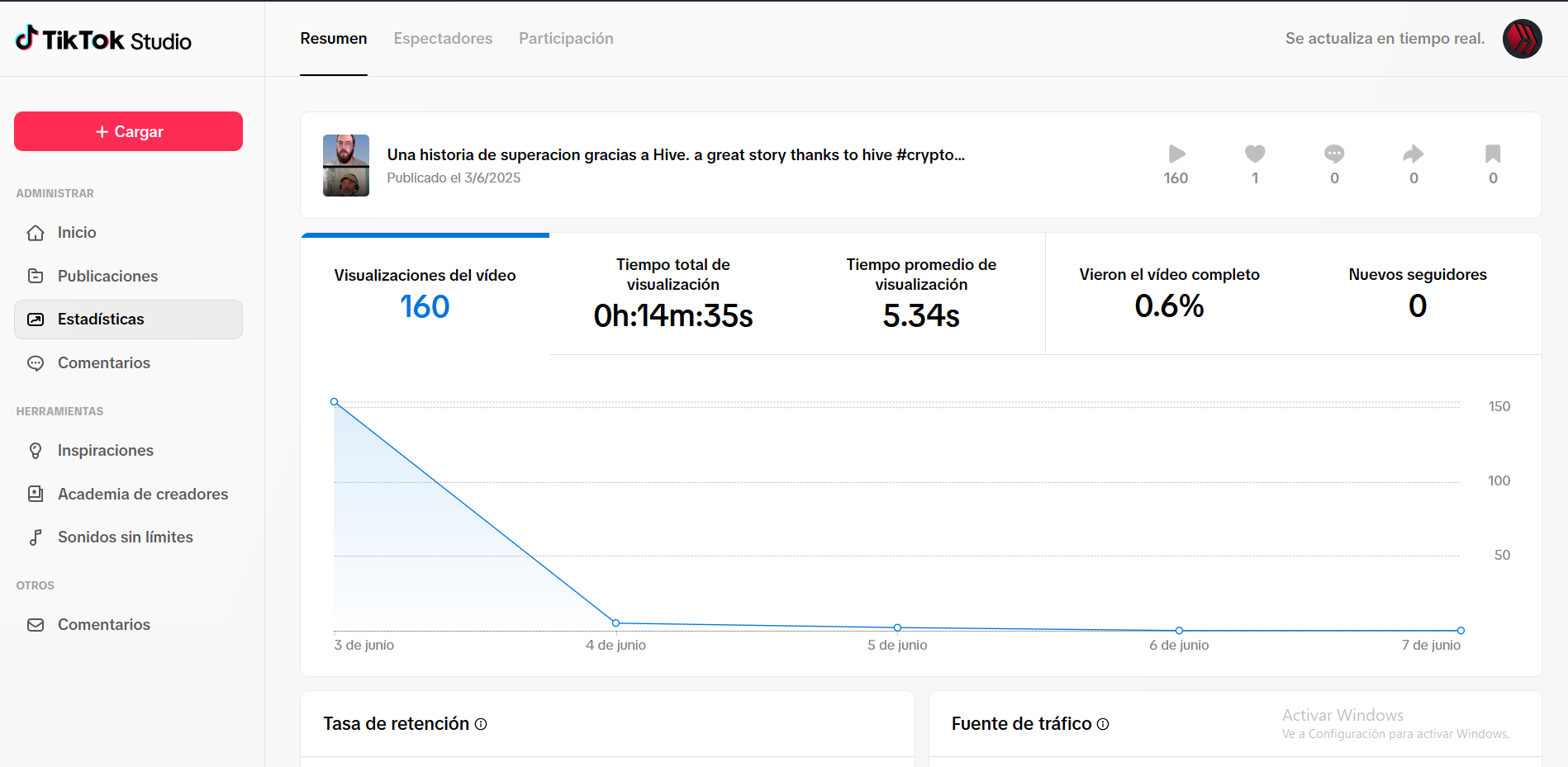Click the likes heart icon on the video

coord(1255,154)
